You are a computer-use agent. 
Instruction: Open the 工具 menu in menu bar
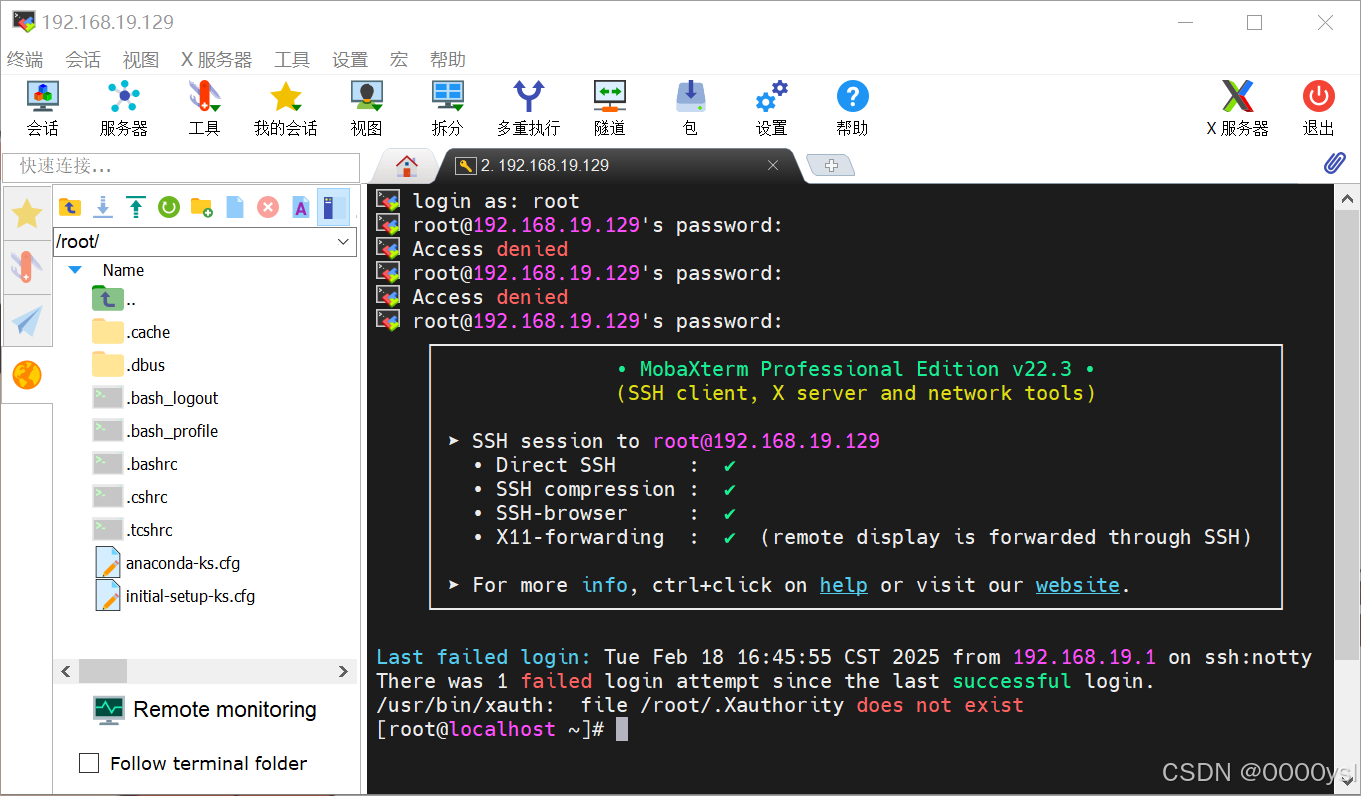click(x=292, y=59)
